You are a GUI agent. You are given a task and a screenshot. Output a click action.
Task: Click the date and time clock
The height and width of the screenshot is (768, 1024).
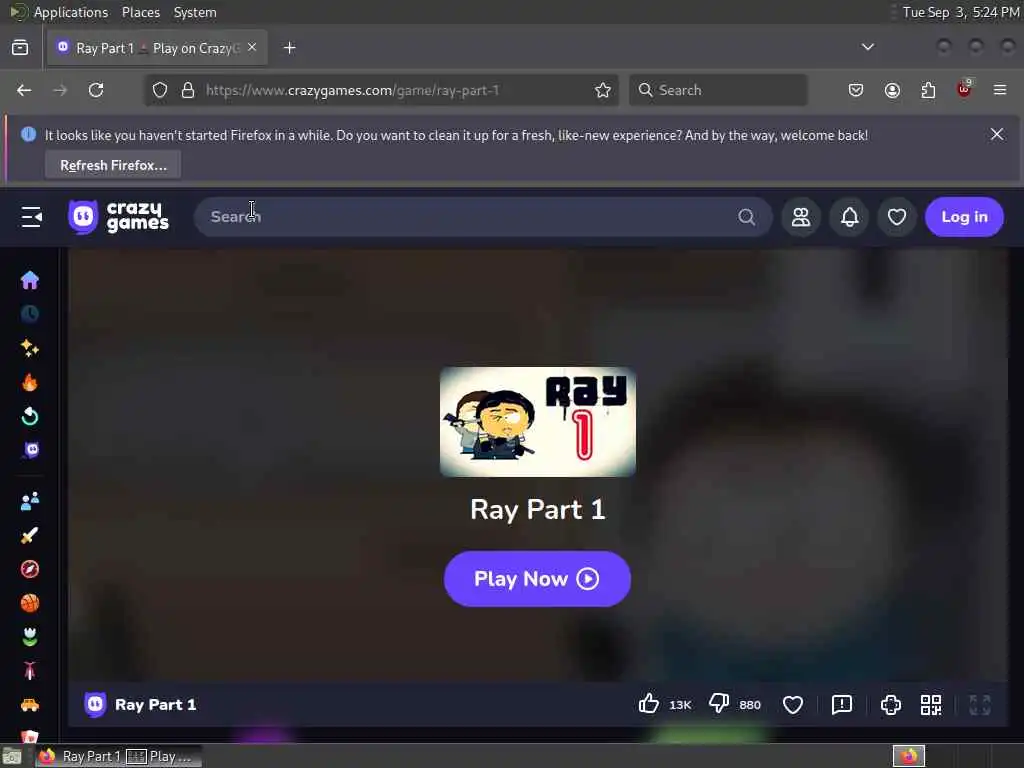pos(961,12)
